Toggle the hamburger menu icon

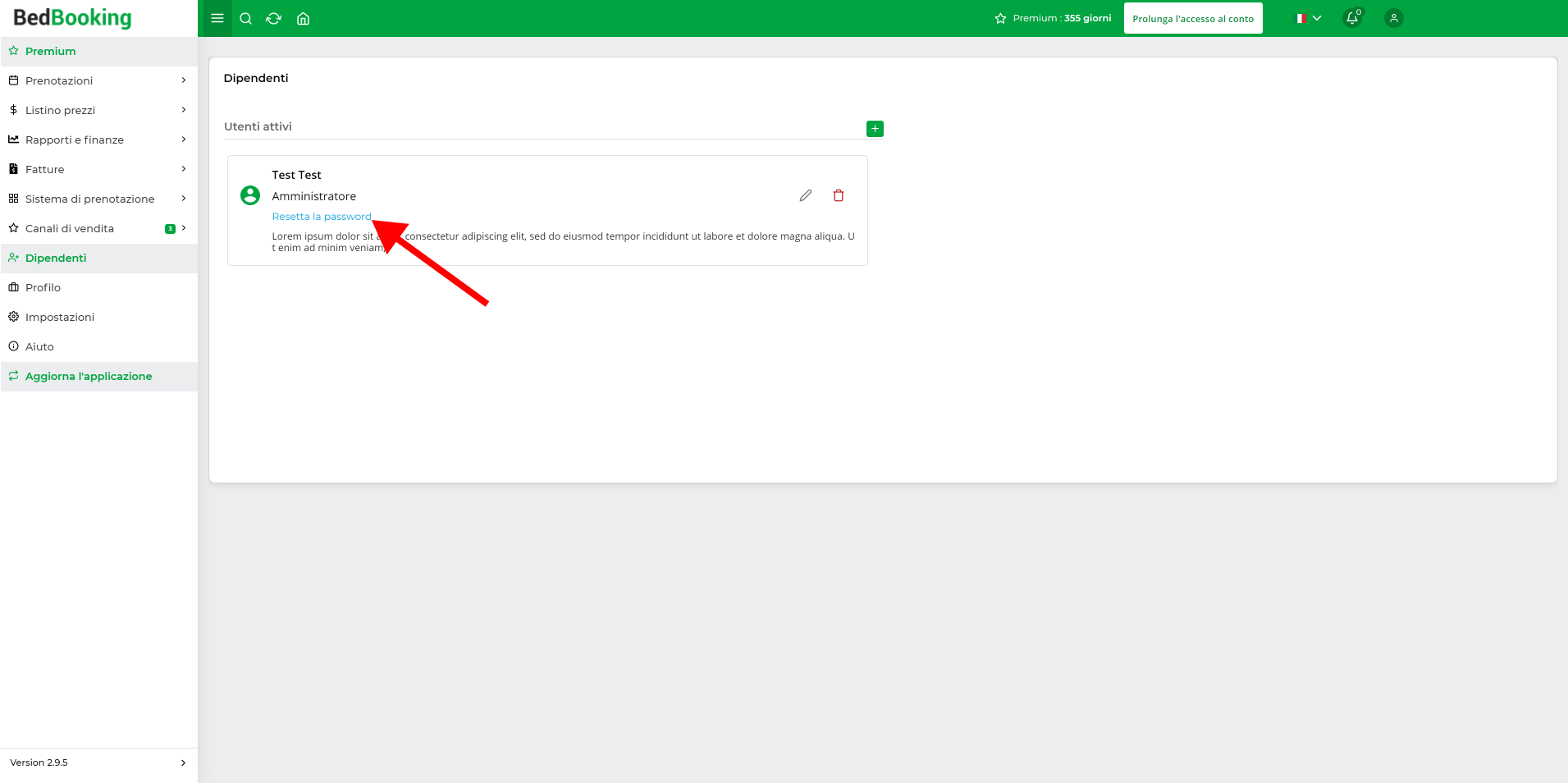pyautogui.click(x=217, y=18)
